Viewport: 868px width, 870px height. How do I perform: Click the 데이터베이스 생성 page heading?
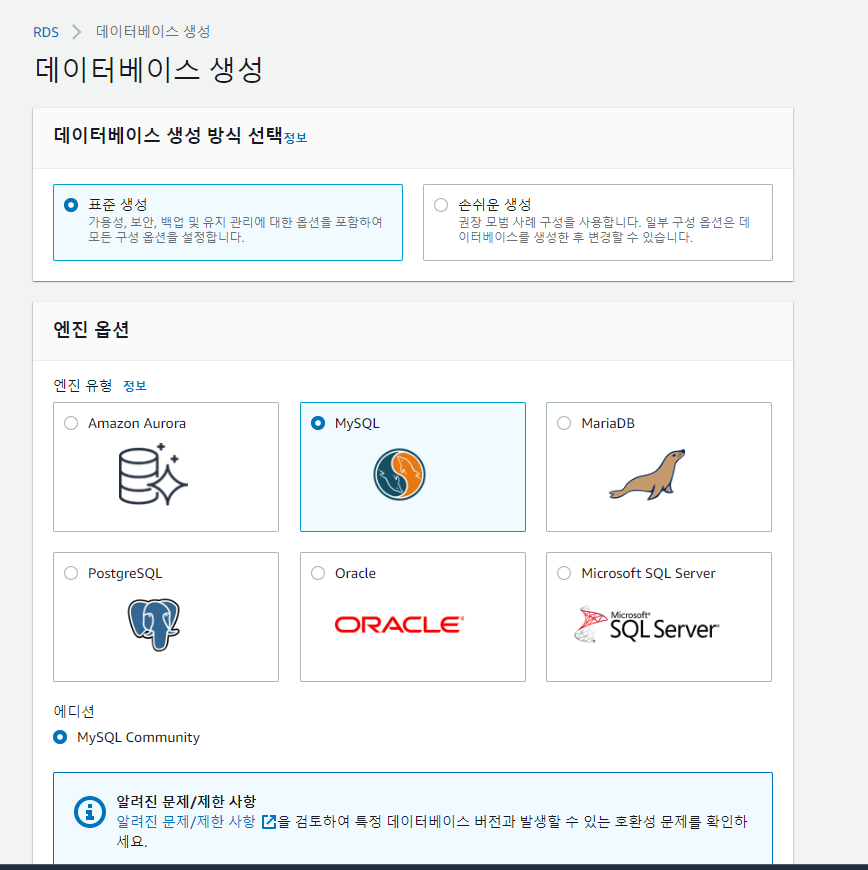[149, 70]
